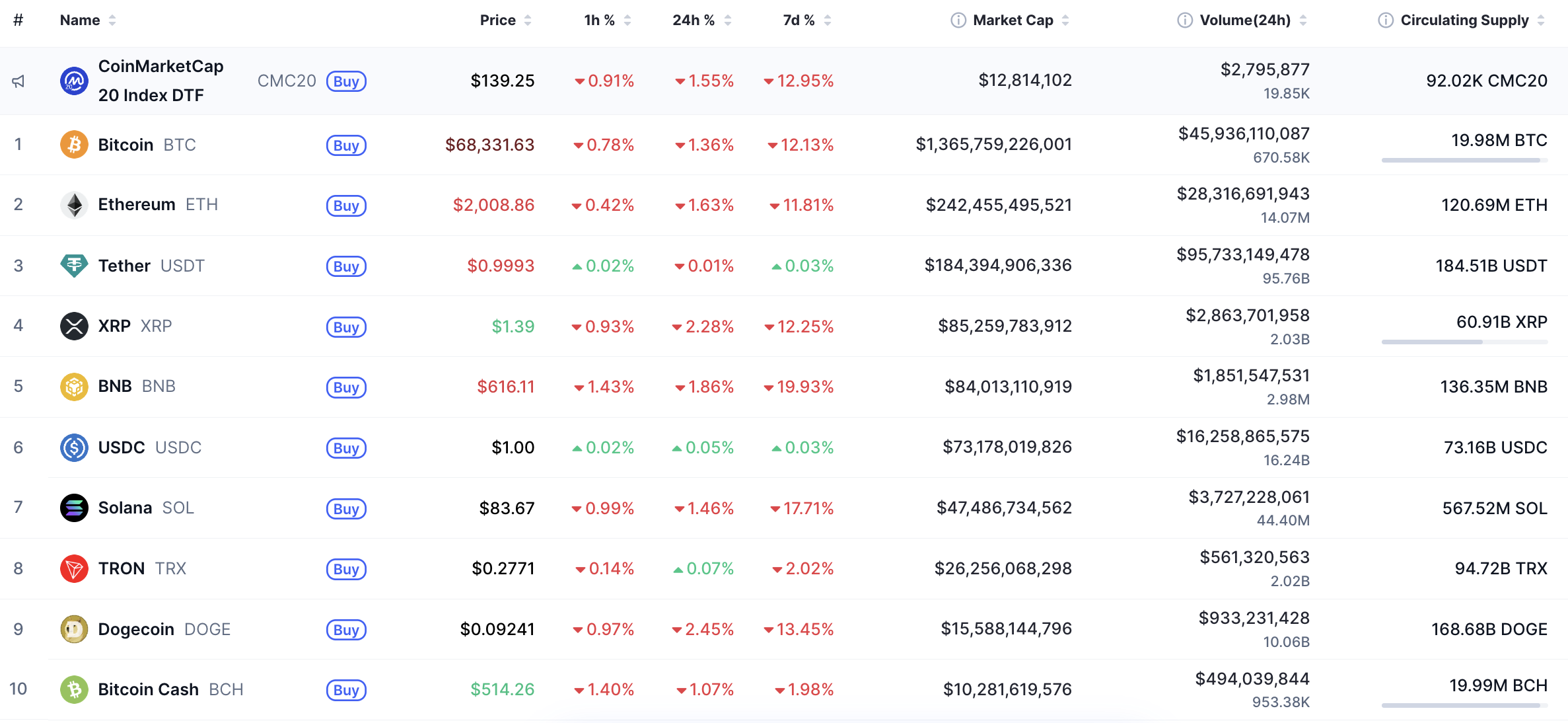The height and width of the screenshot is (723, 1568).
Task: Click the Market Cap info icon
Action: point(958,20)
